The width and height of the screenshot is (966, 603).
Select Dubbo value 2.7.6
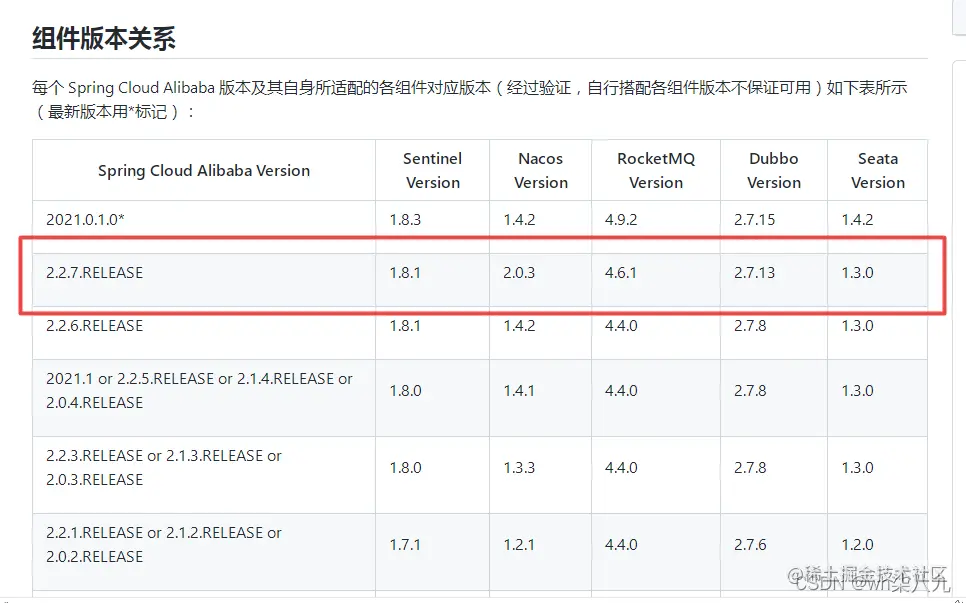click(750, 545)
